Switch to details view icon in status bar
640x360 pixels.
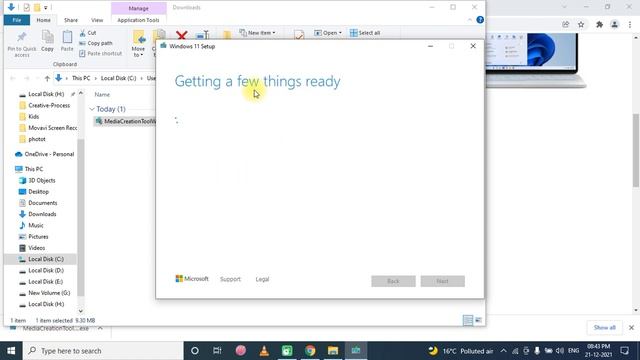(x=468, y=320)
